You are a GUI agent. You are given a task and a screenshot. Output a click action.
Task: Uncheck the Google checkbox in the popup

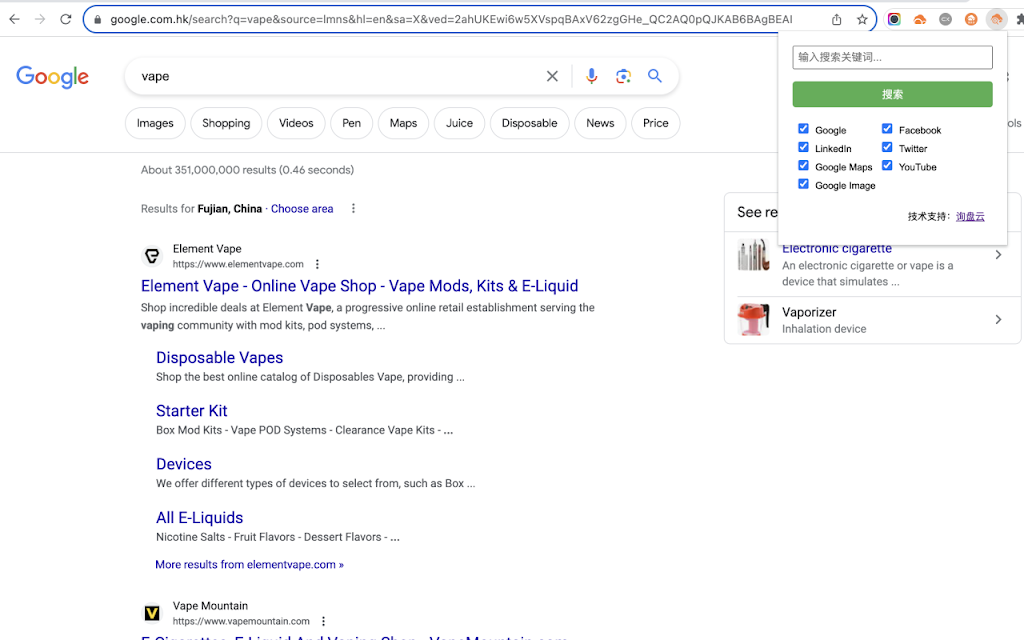[x=803, y=129]
